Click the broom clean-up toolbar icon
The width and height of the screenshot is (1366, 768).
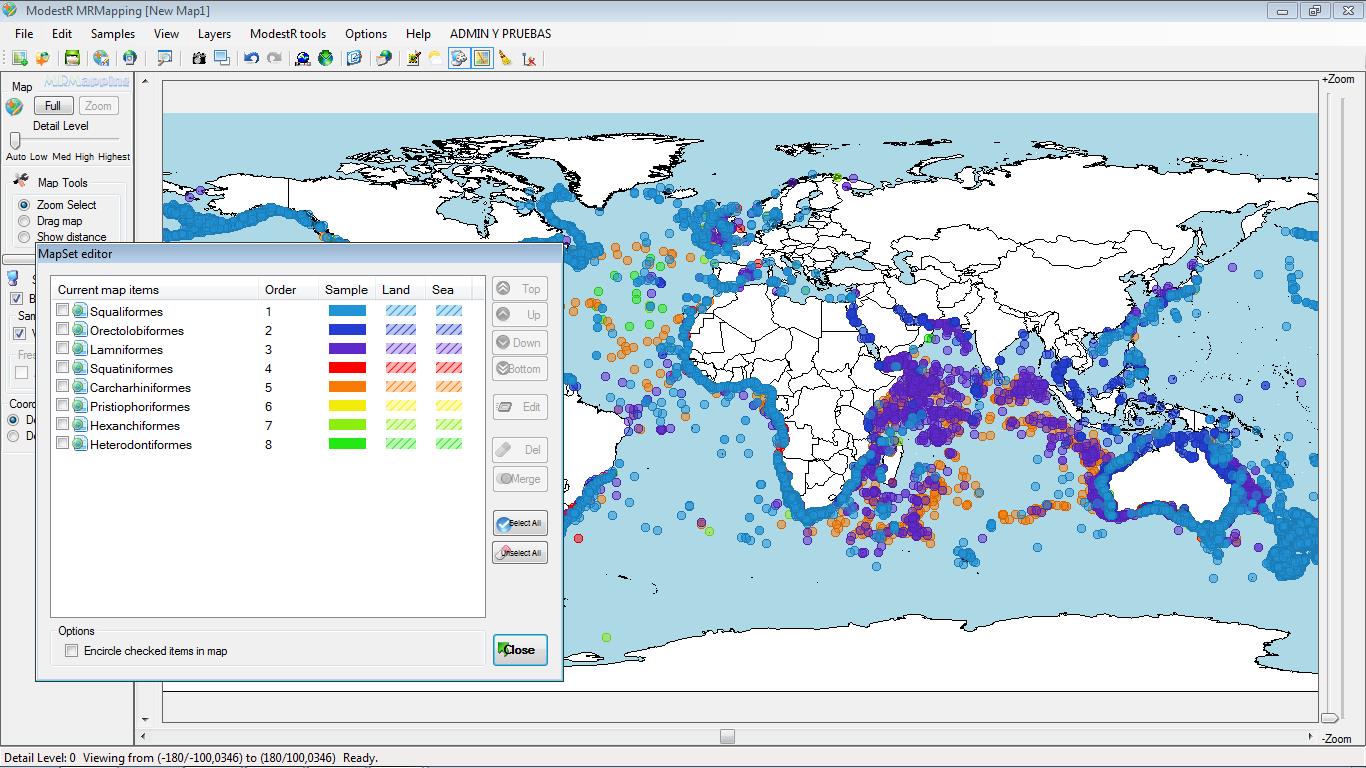coord(505,59)
